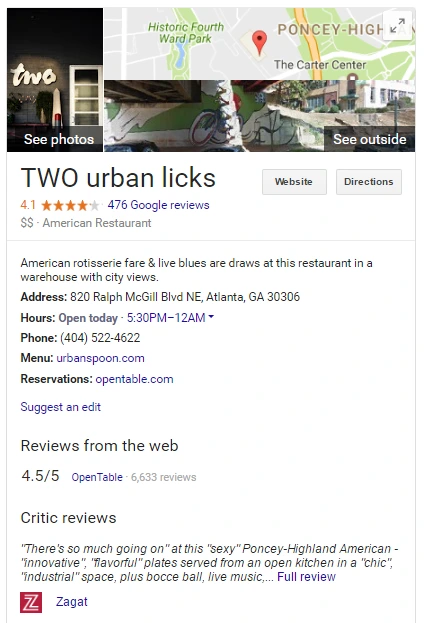
Task: Expand the hours dropdown arrow
Action: pos(211,317)
